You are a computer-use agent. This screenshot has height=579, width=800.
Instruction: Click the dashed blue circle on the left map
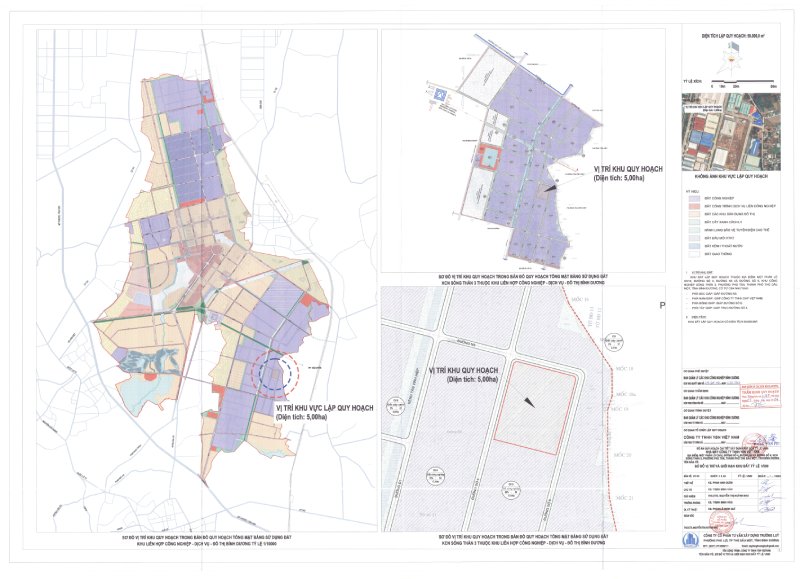tap(276, 376)
